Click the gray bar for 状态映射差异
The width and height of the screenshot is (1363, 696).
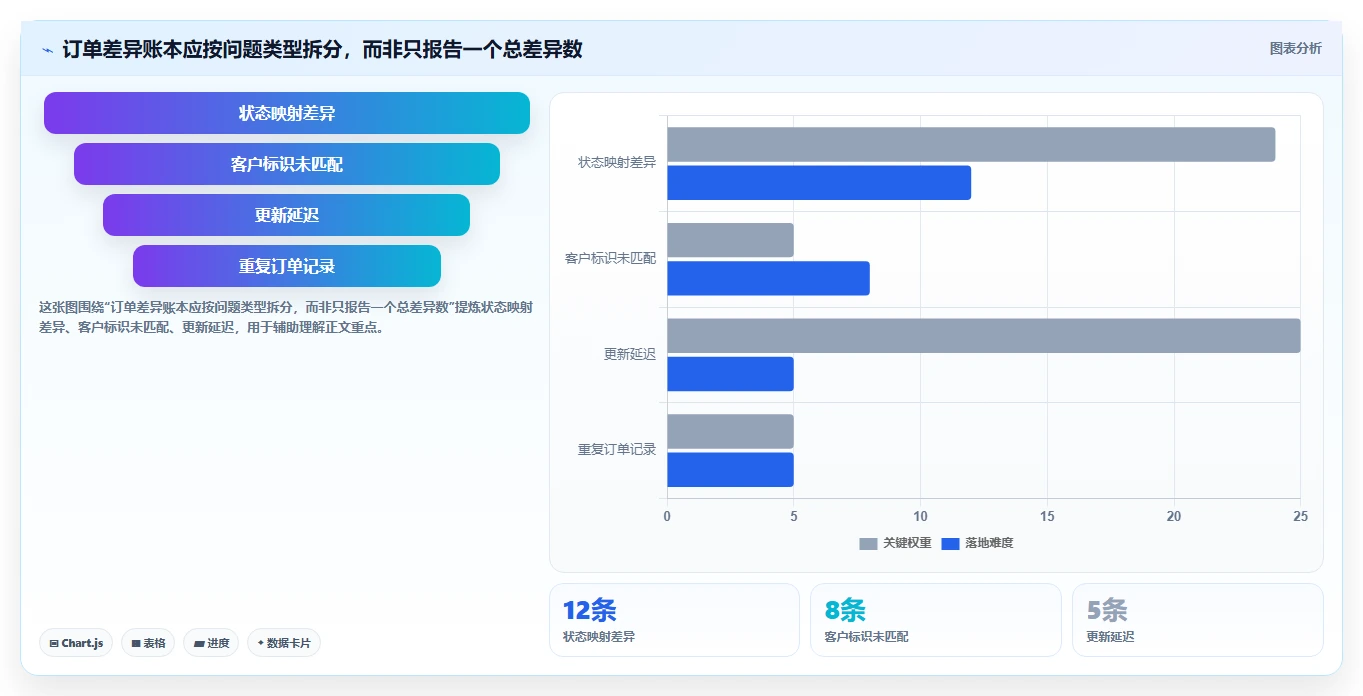click(971, 144)
